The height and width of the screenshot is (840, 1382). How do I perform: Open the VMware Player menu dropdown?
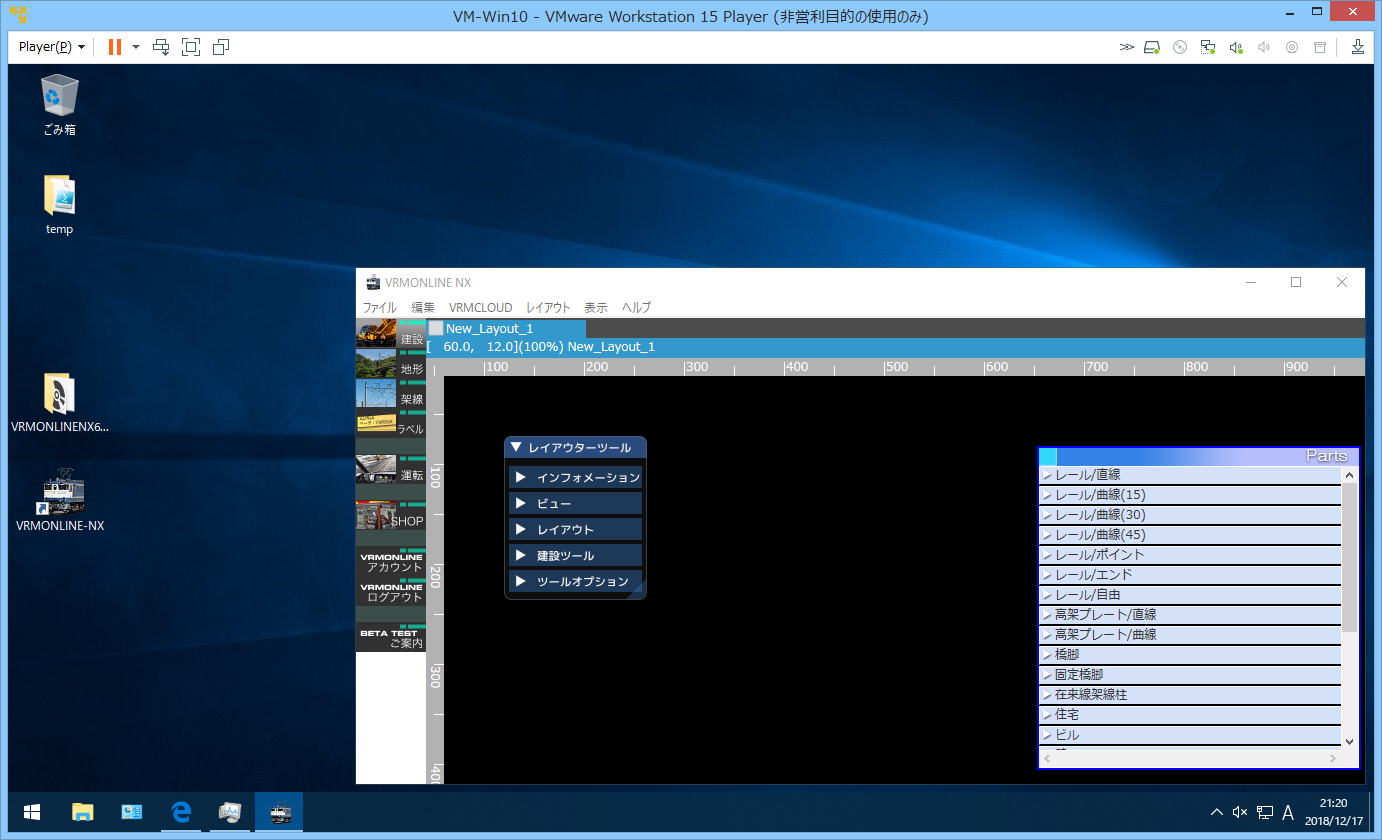click(x=52, y=47)
